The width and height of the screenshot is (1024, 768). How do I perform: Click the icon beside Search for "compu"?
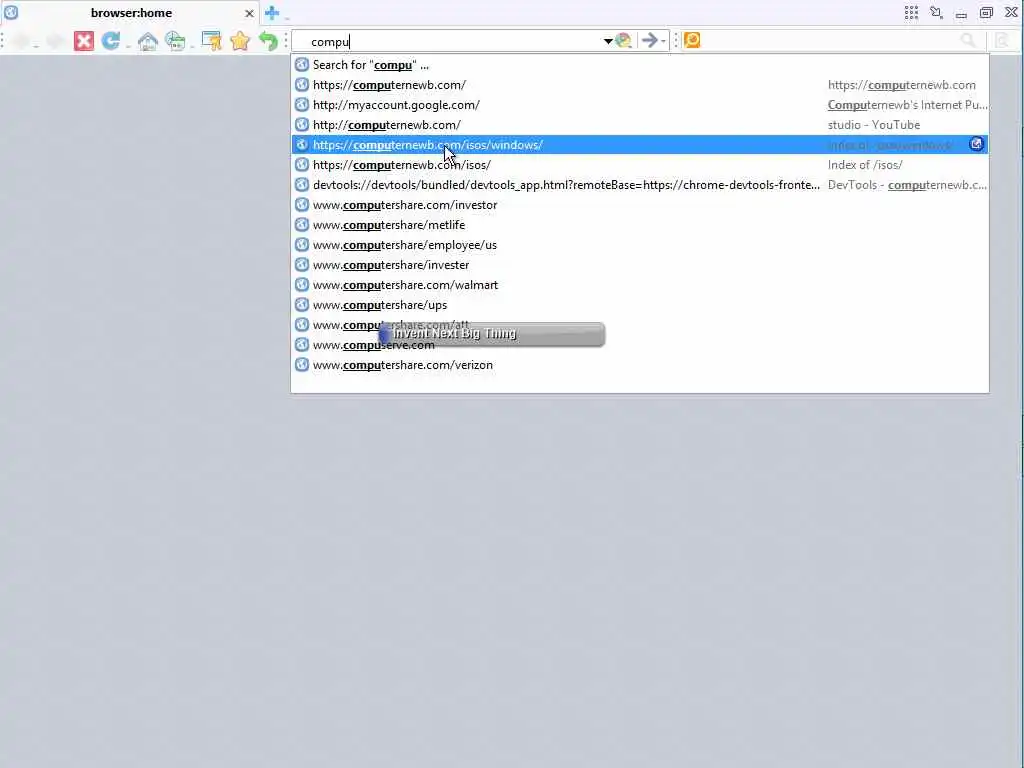[302, 65]
